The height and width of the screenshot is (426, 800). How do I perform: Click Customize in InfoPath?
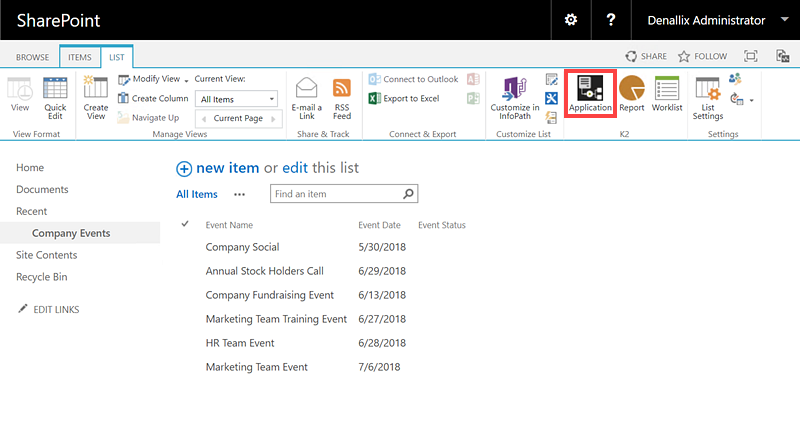515,98
